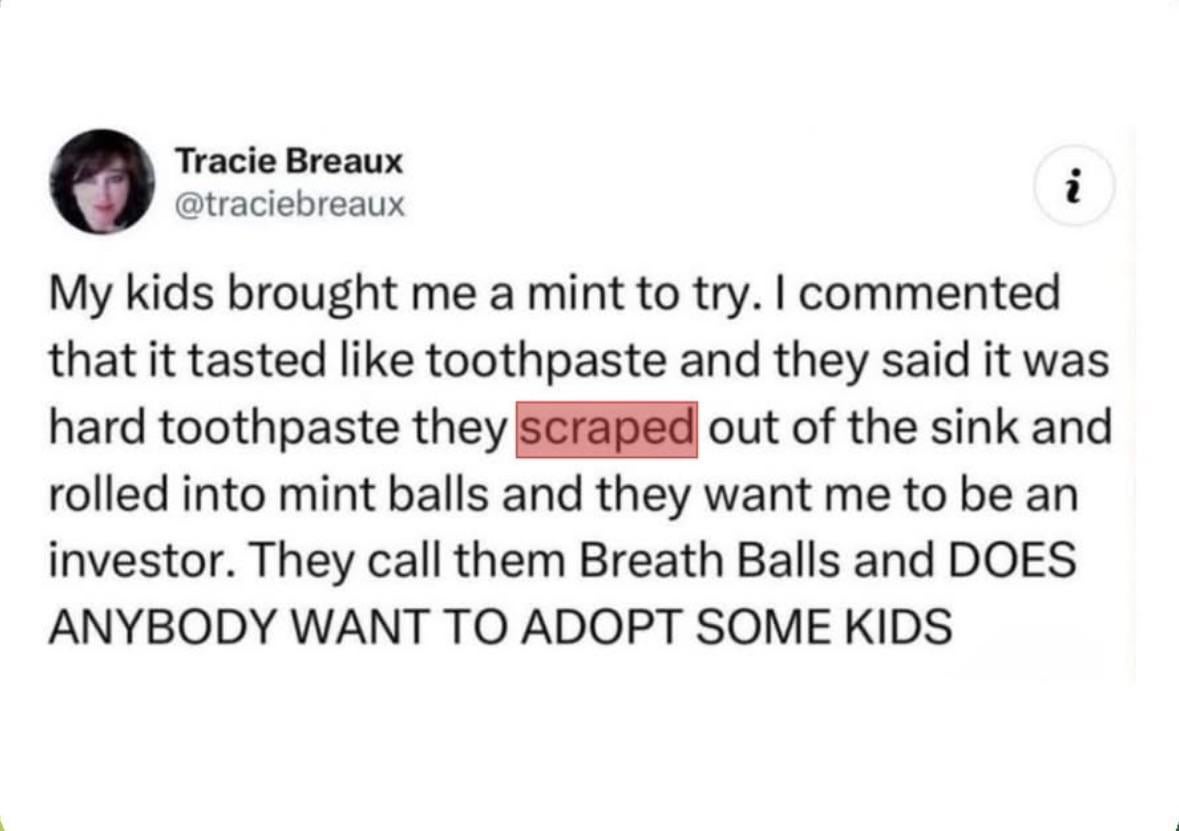Open Tracie Breaux's profile picture
This screenshot has width=1179, height=831.
[100, 181]
